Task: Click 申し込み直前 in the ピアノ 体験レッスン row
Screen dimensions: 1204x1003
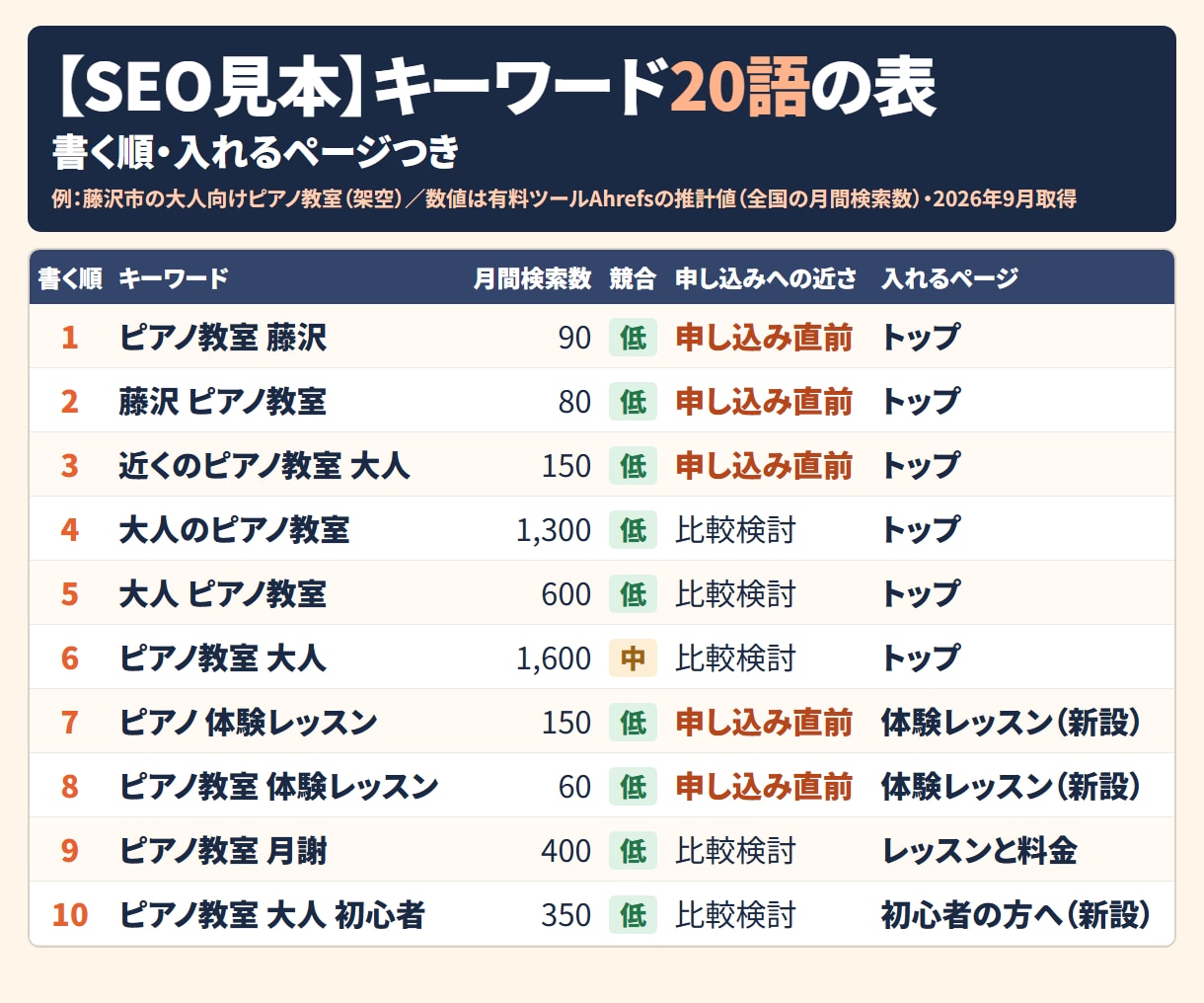Action: pos(764,723)
